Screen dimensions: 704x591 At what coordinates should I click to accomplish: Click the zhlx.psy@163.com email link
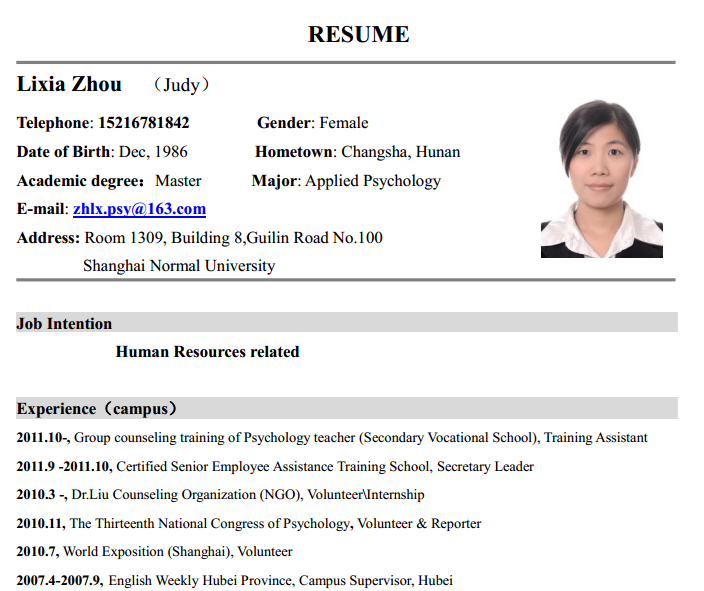coord(139,209)
